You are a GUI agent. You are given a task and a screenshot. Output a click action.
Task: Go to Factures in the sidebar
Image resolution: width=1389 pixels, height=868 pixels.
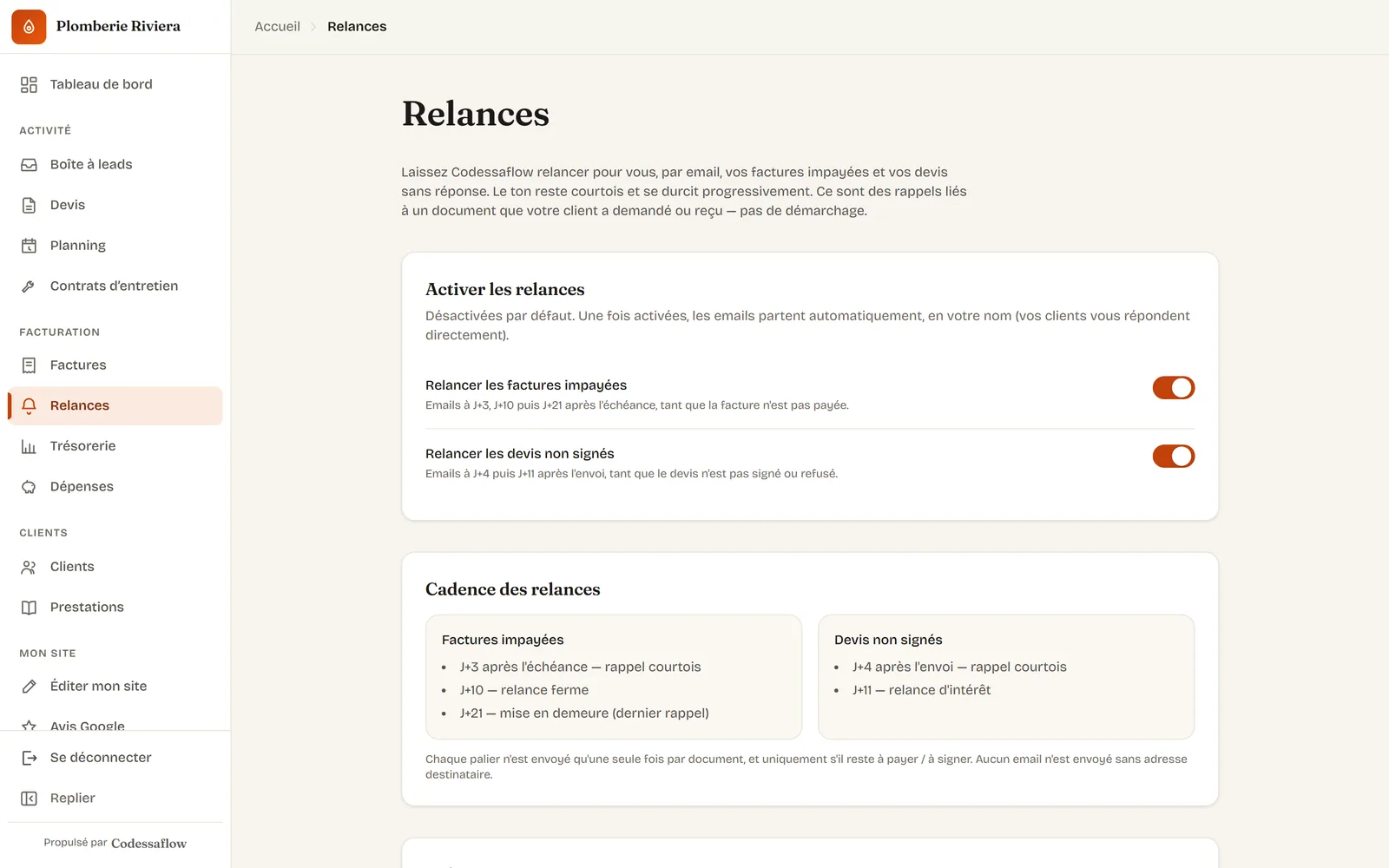pyautogui.click(x=115, y=365)
